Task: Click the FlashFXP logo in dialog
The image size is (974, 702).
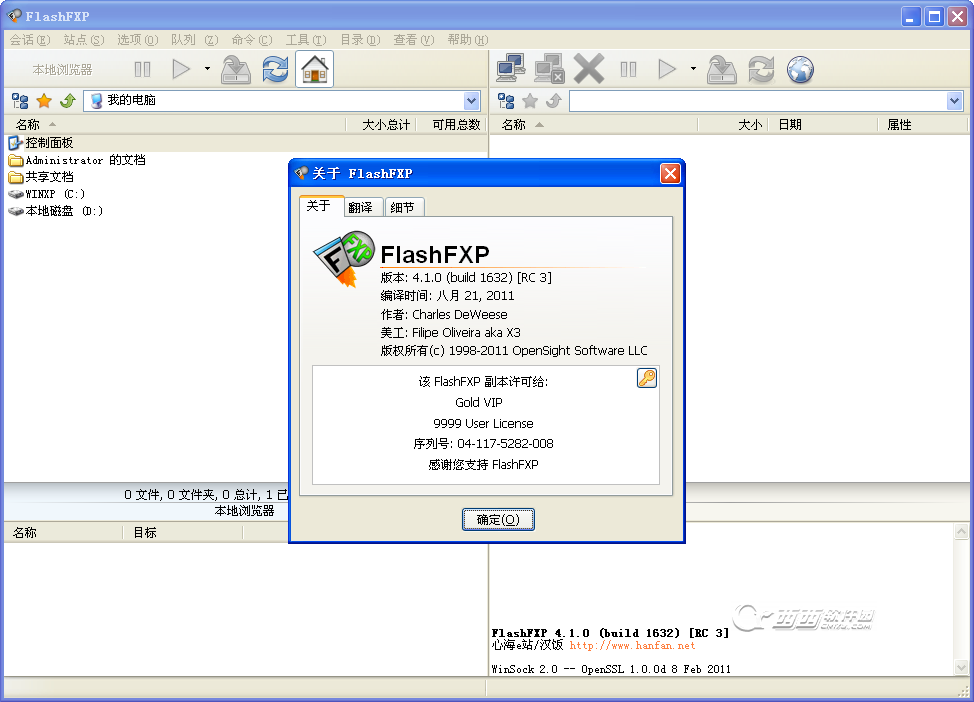Action: click(344, 259)
